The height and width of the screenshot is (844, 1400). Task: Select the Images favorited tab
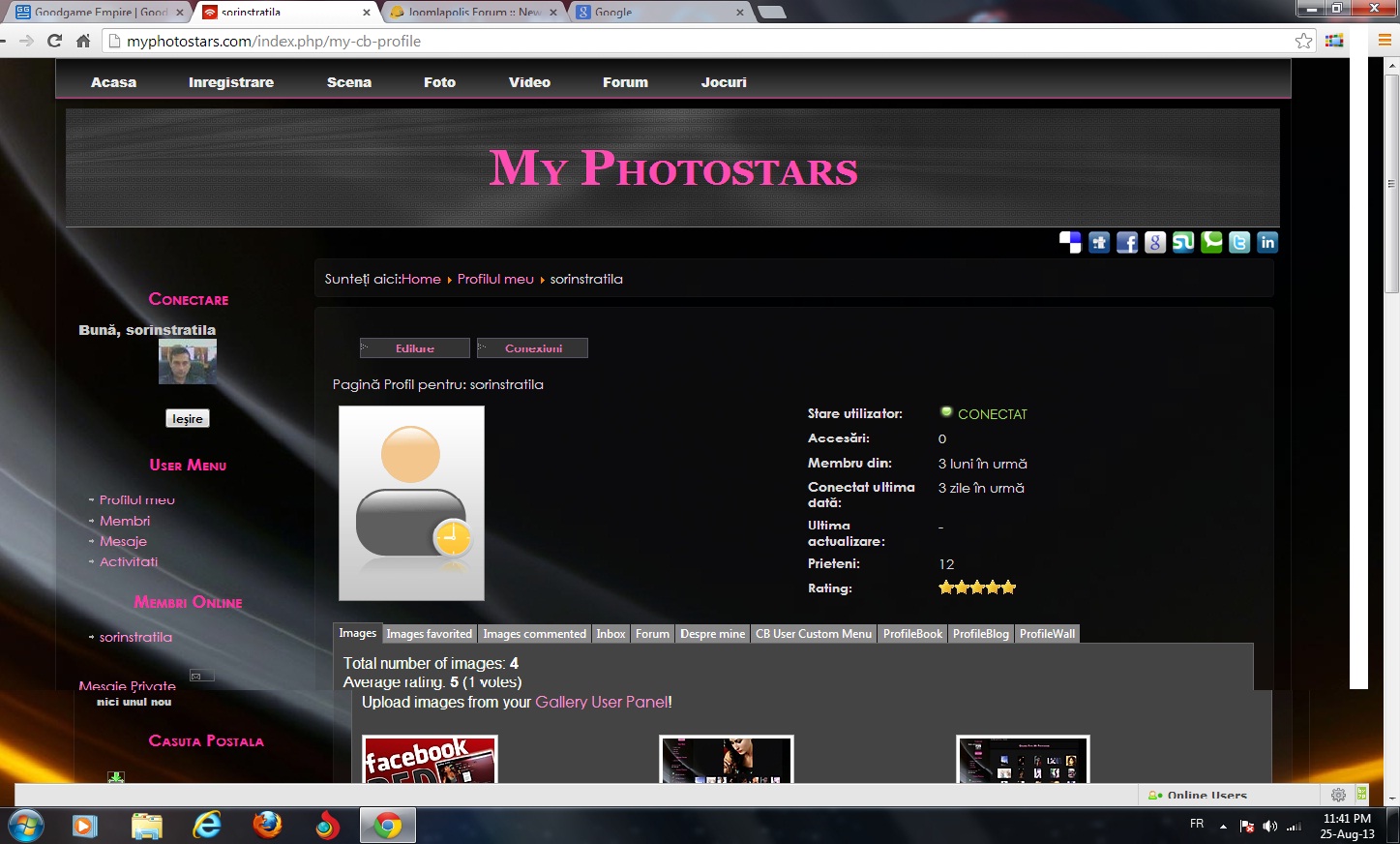pyautogui.click(x=430, y=634)
